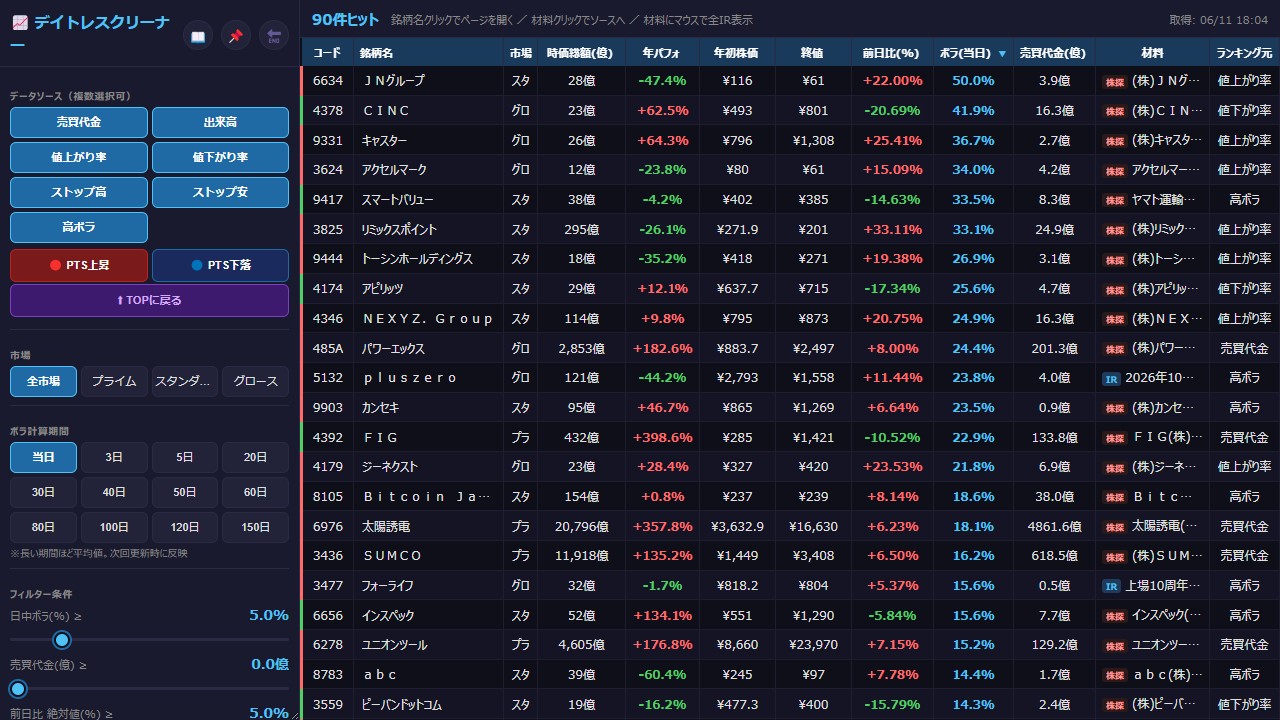The image size is (1280, 720).
Task: Click the 株探 badge in JNグループ row
Action: (1114, 81)
